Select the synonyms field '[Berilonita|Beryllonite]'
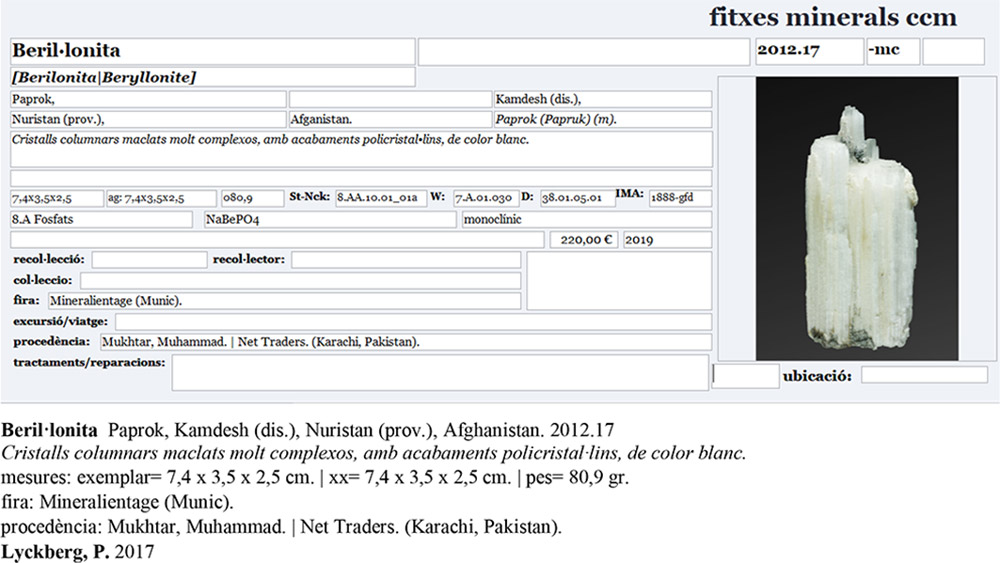The image size is (1000, 563). click(x=212, y=77)
